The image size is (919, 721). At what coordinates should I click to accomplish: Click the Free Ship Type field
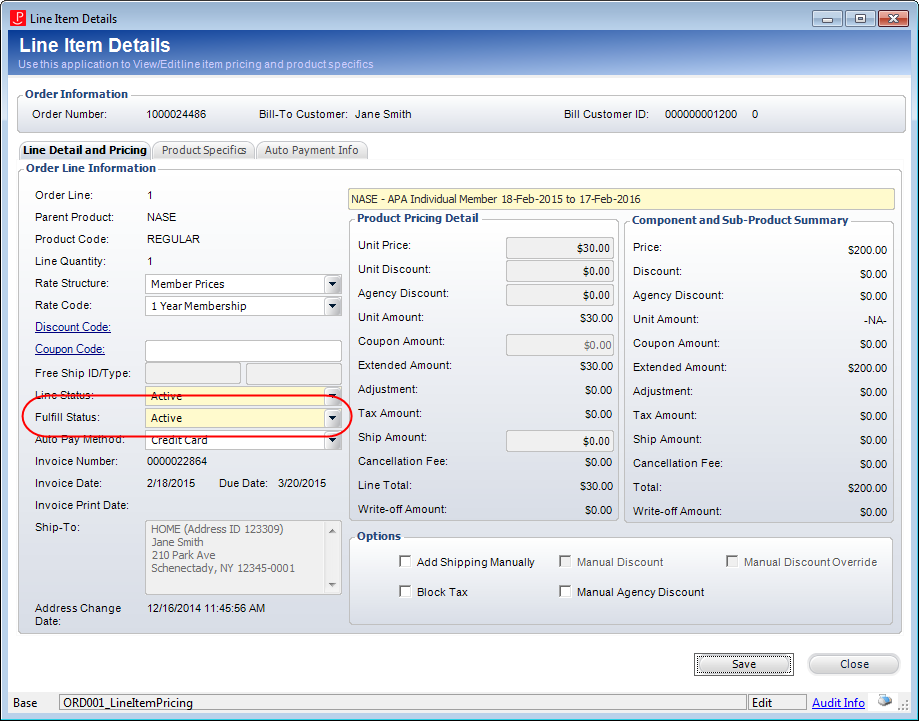point(294,373)
